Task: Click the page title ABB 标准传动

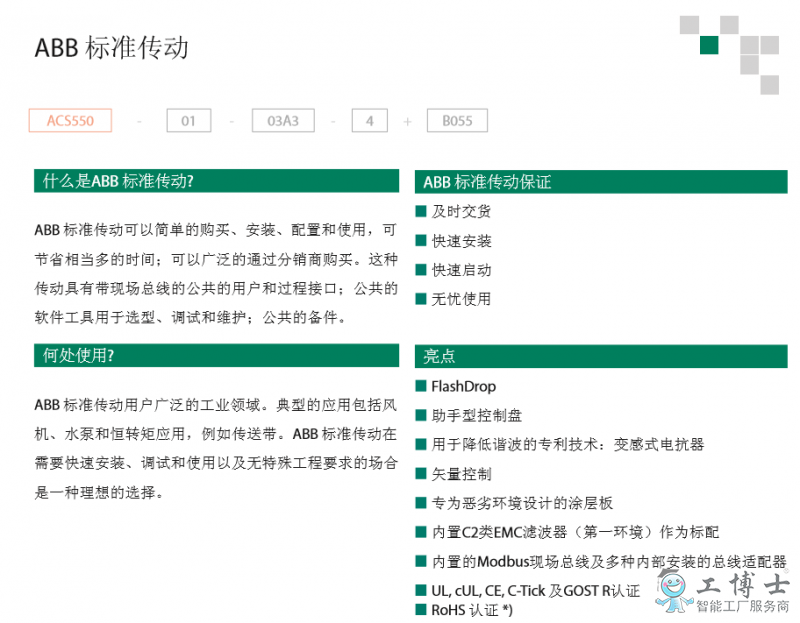Action: click(x=112, y=47)
